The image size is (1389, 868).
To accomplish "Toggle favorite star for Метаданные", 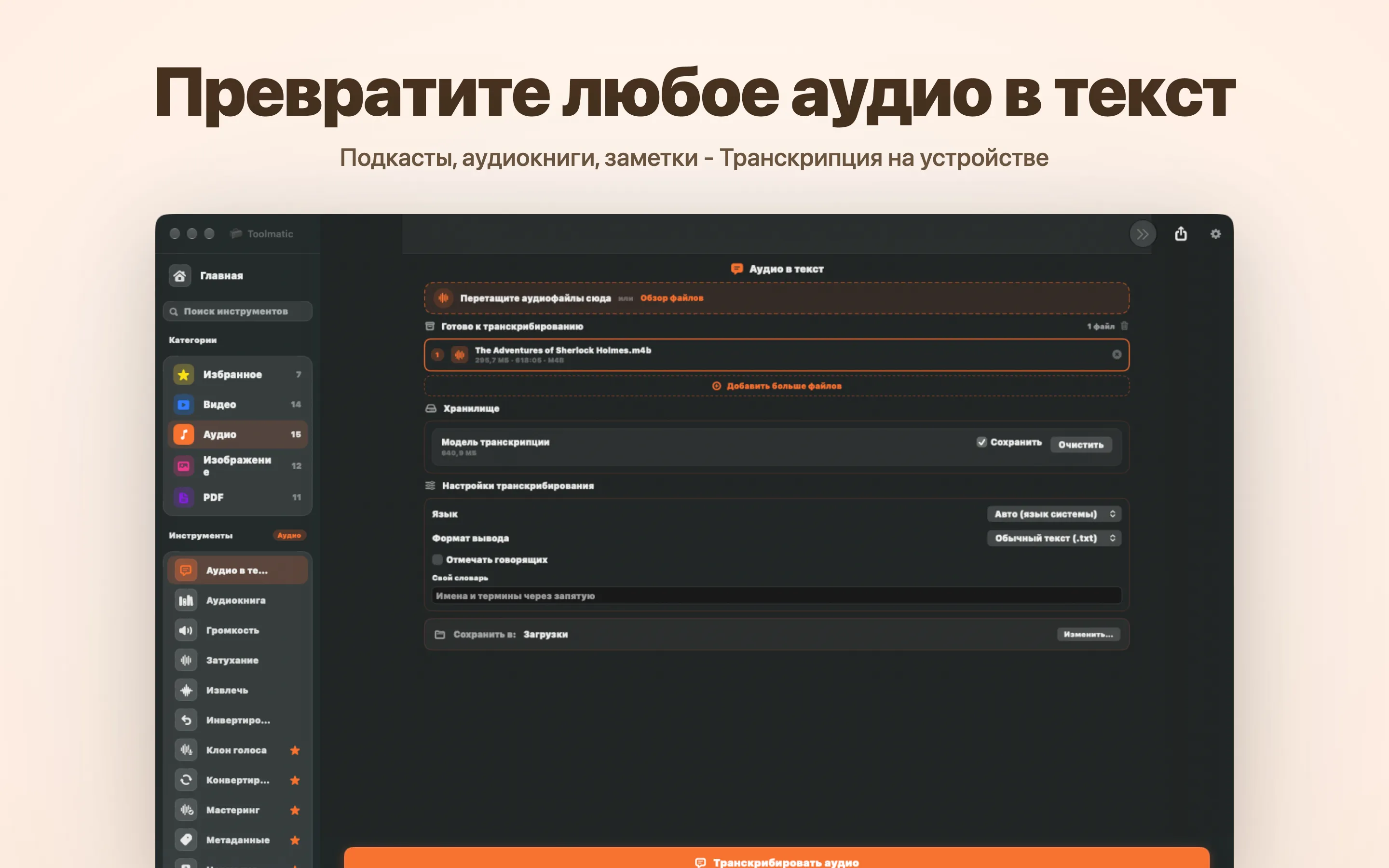I will pos(295,840).
